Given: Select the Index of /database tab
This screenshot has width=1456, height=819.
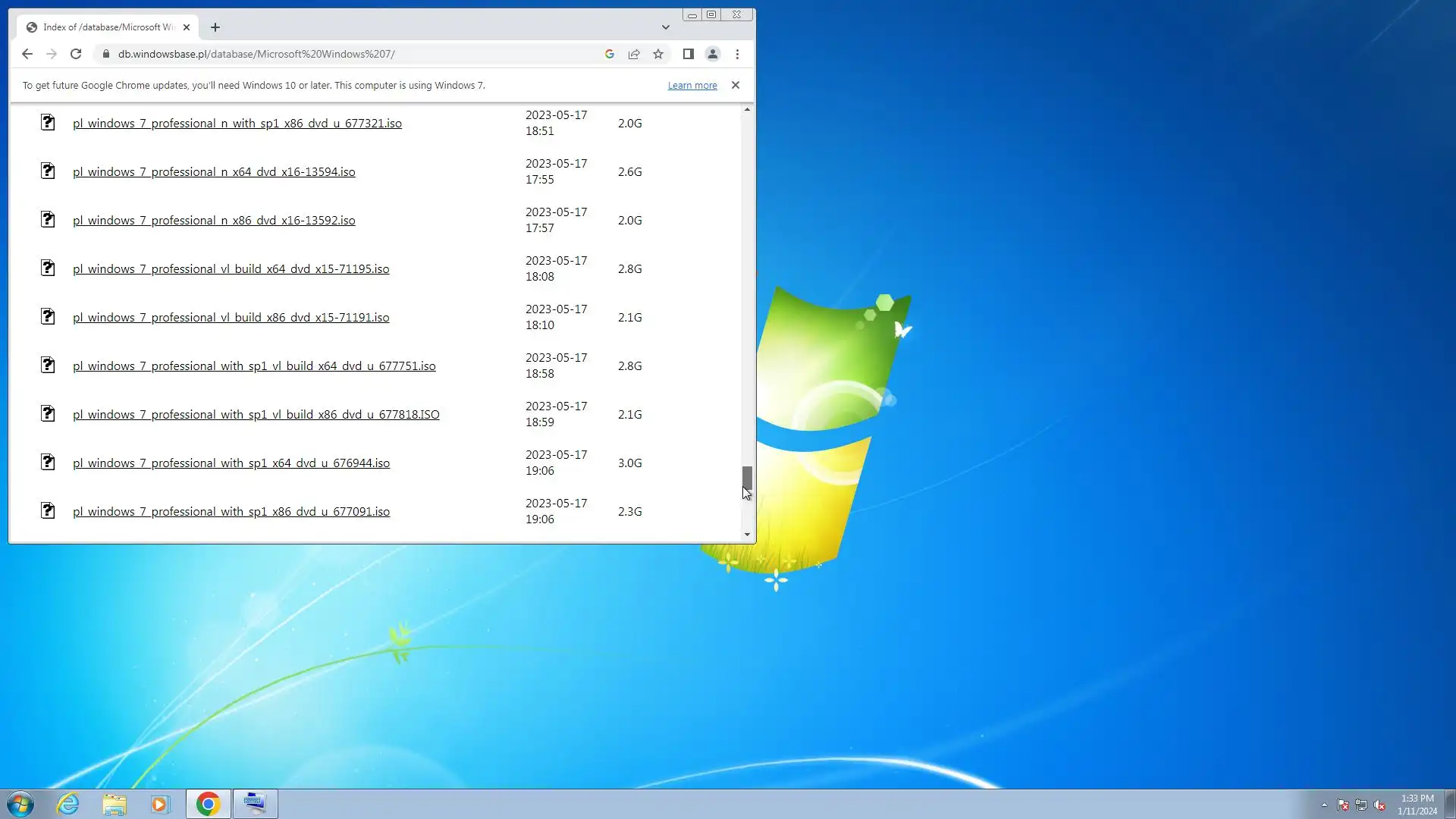Looking at the screenshot, I should 106,27.
